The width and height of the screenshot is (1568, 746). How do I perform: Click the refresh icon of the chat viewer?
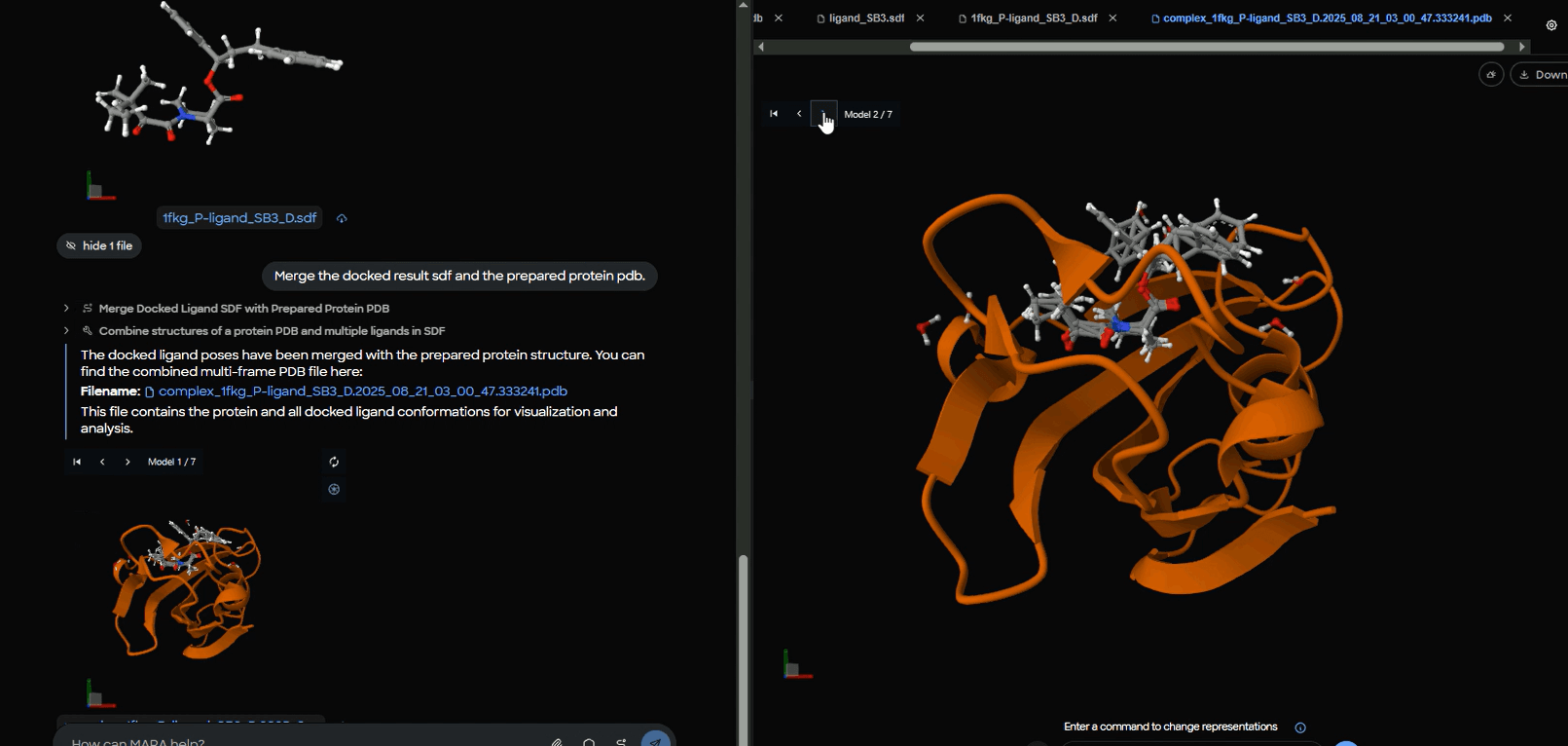coord(334,462)
